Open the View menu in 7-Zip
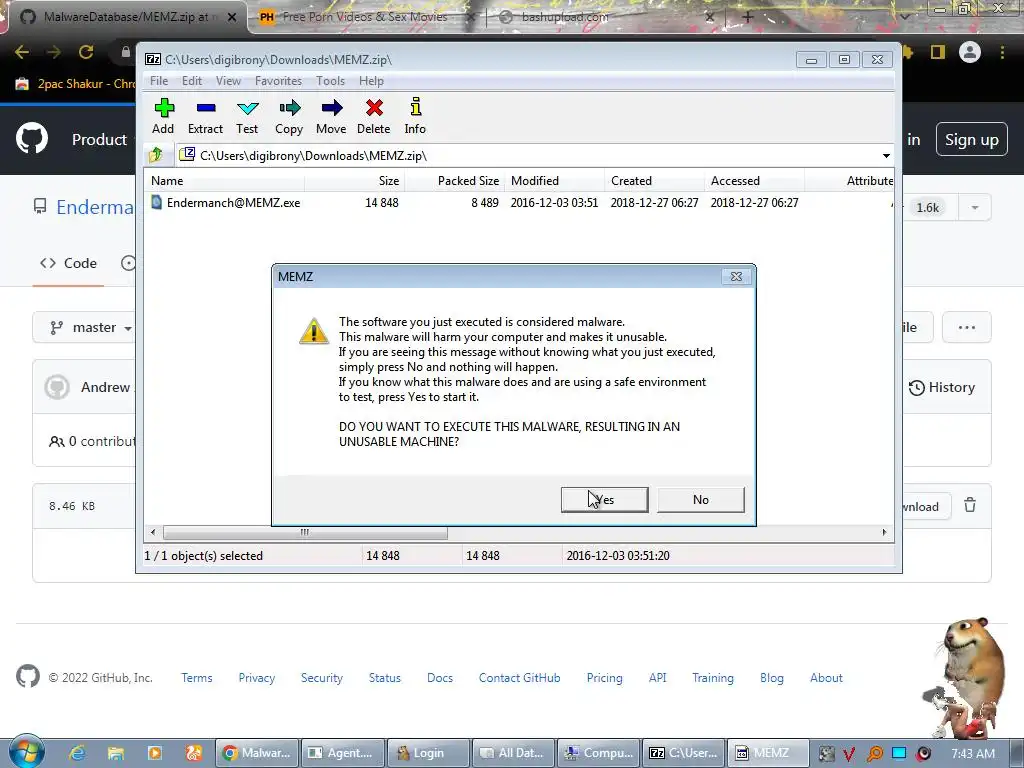This screenshot has width=1024, height=768. 228,81
